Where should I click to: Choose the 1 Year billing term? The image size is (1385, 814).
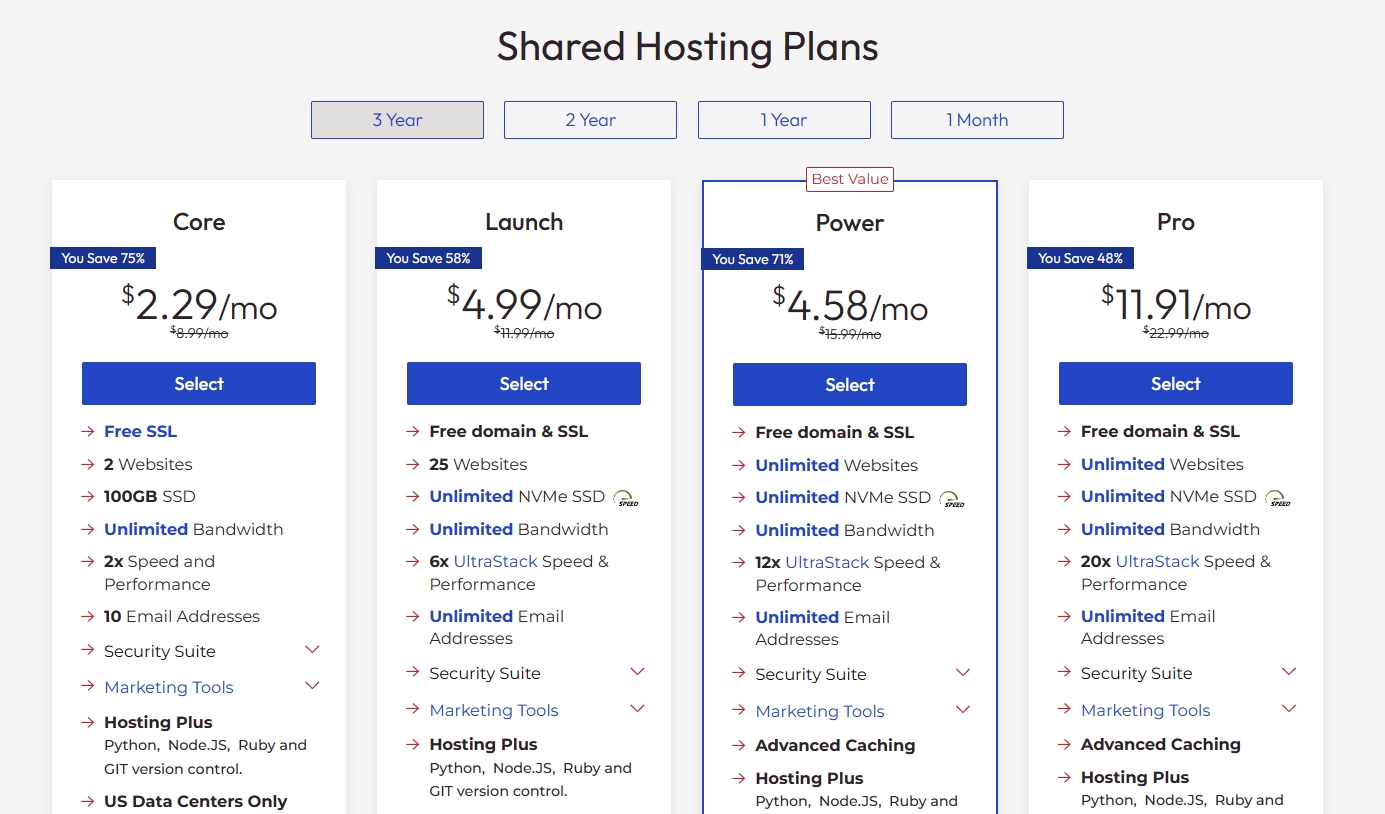pos(784,120)
